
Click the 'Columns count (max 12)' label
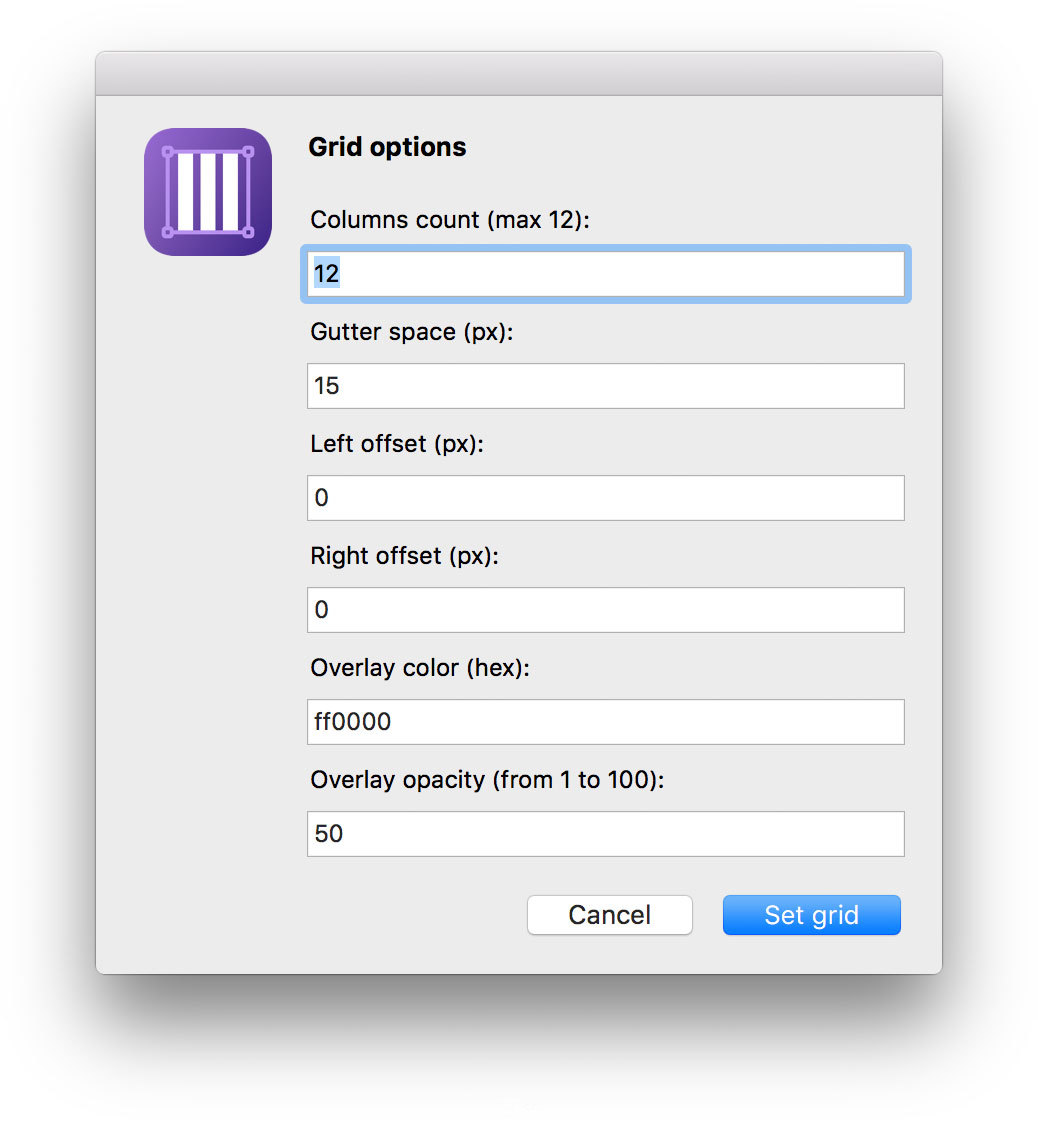[x=450, y=220]
